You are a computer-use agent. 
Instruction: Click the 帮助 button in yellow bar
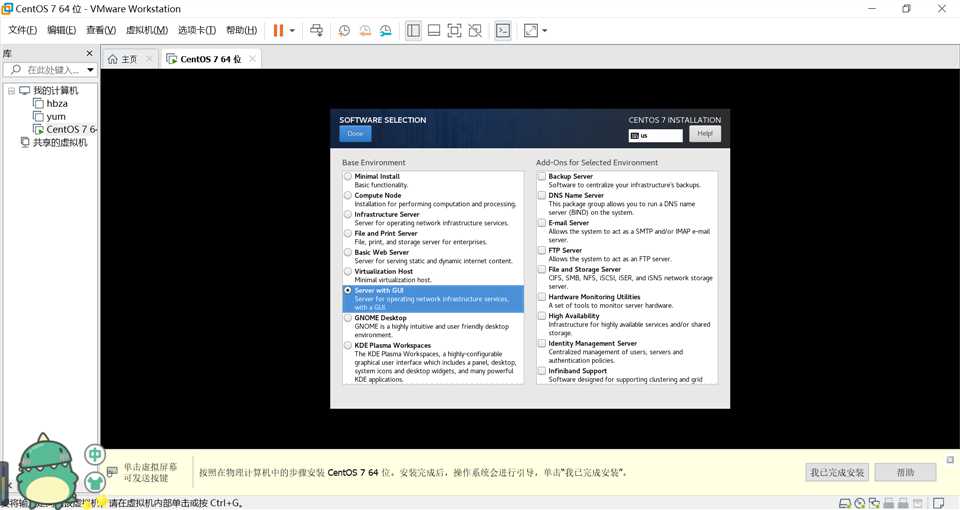tap(906, 473)
